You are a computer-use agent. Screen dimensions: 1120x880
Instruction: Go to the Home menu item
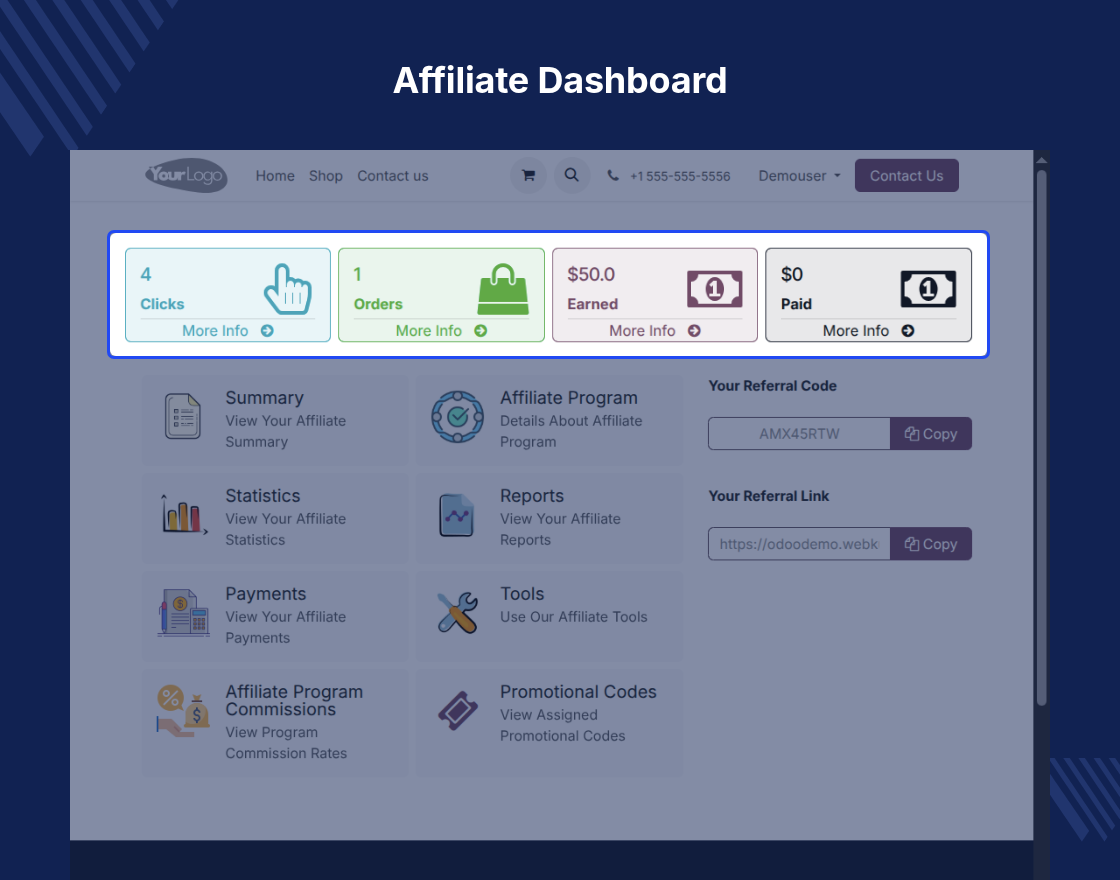pyautogui.click(x=275, y=176)
